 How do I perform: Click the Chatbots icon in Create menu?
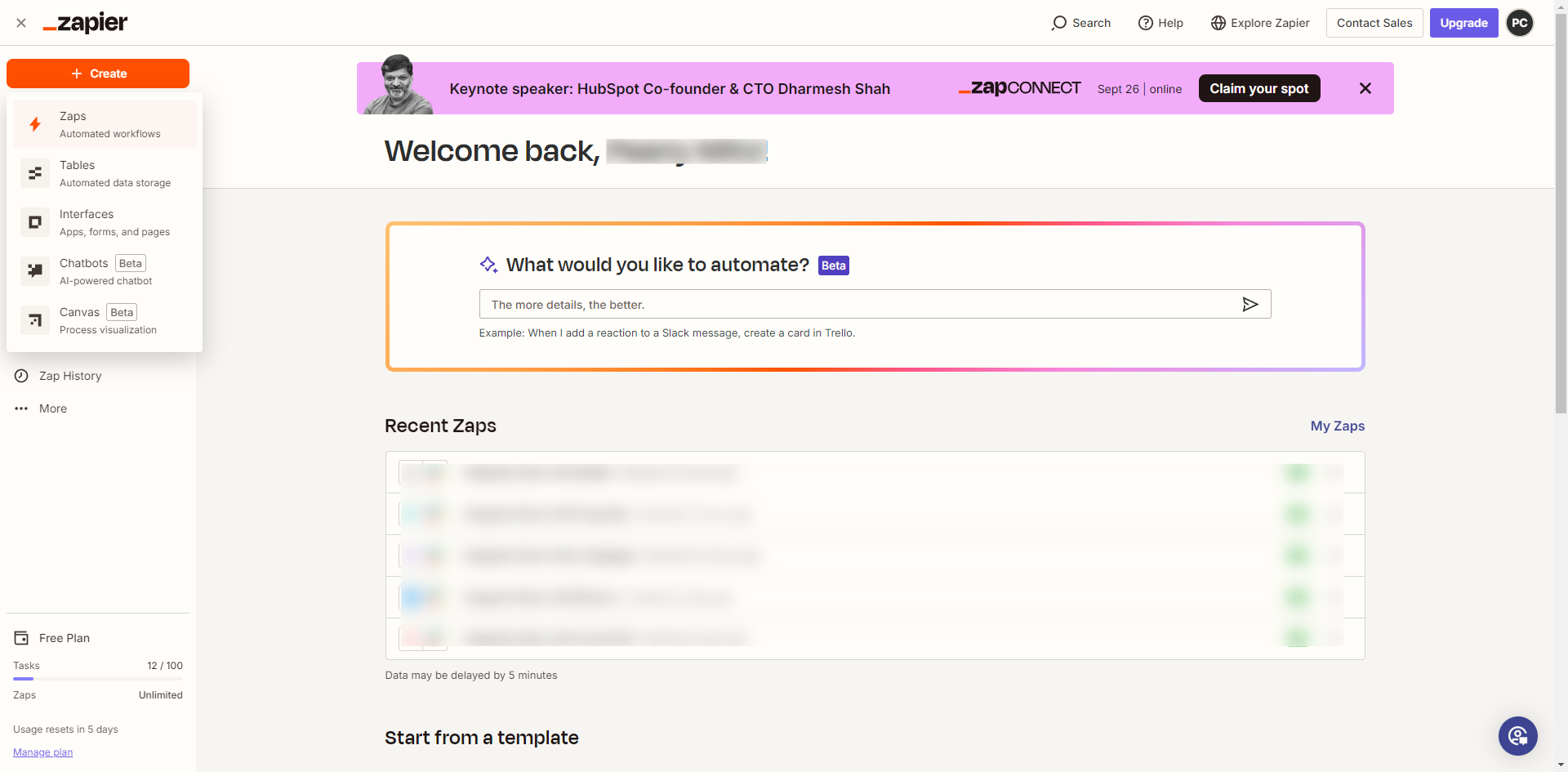[35, 271]
